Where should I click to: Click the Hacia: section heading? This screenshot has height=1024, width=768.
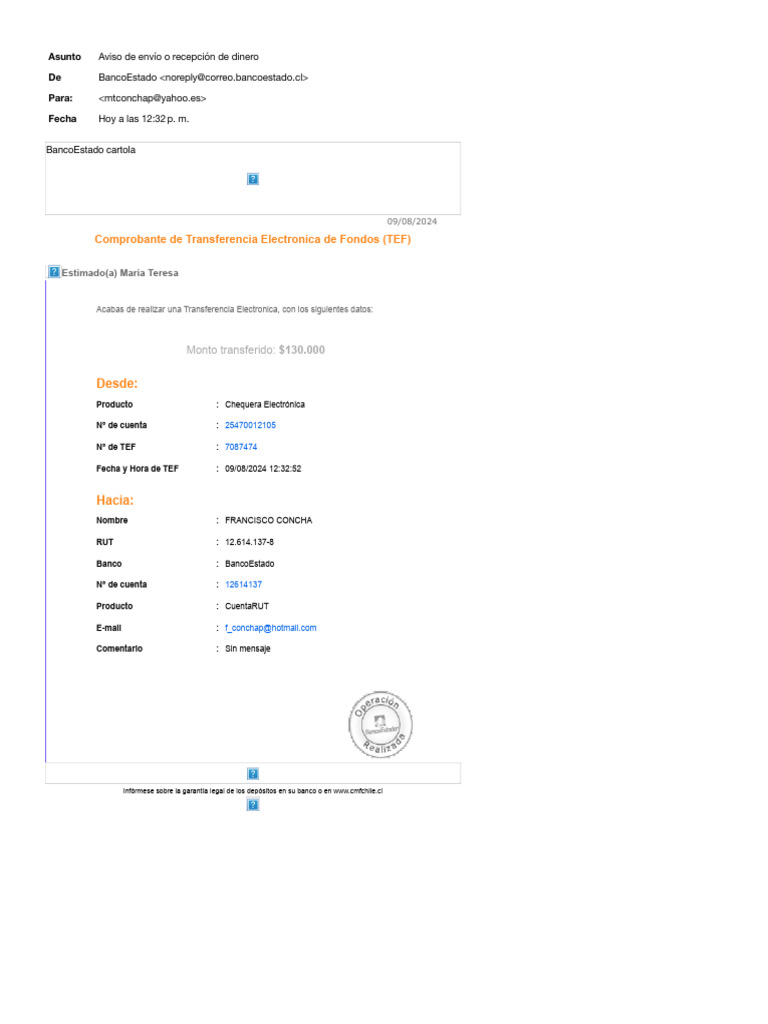click(115, 500)
